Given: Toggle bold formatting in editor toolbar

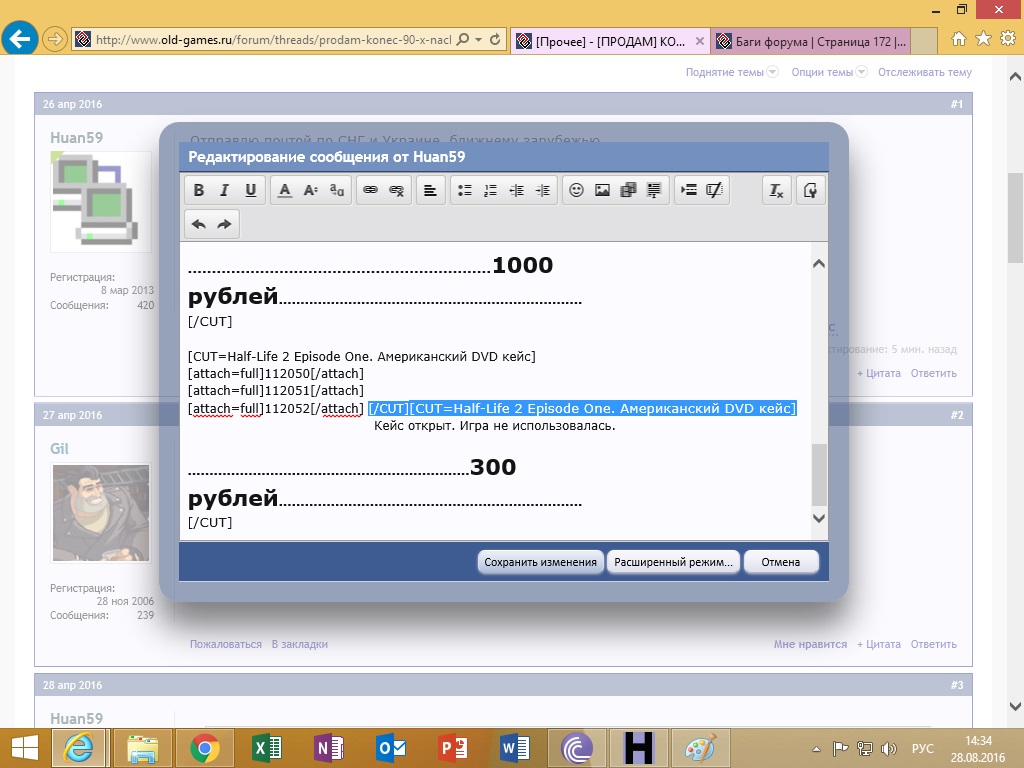Looking at the screenshot, I should [199, 190].
